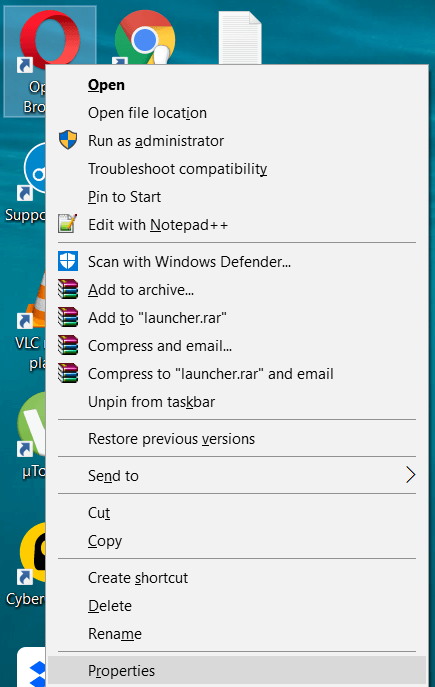The width and height of the screenshot is (435, 687).
Task: Click the Google Chrome desktop shortcut
Action: pos(145,37)
